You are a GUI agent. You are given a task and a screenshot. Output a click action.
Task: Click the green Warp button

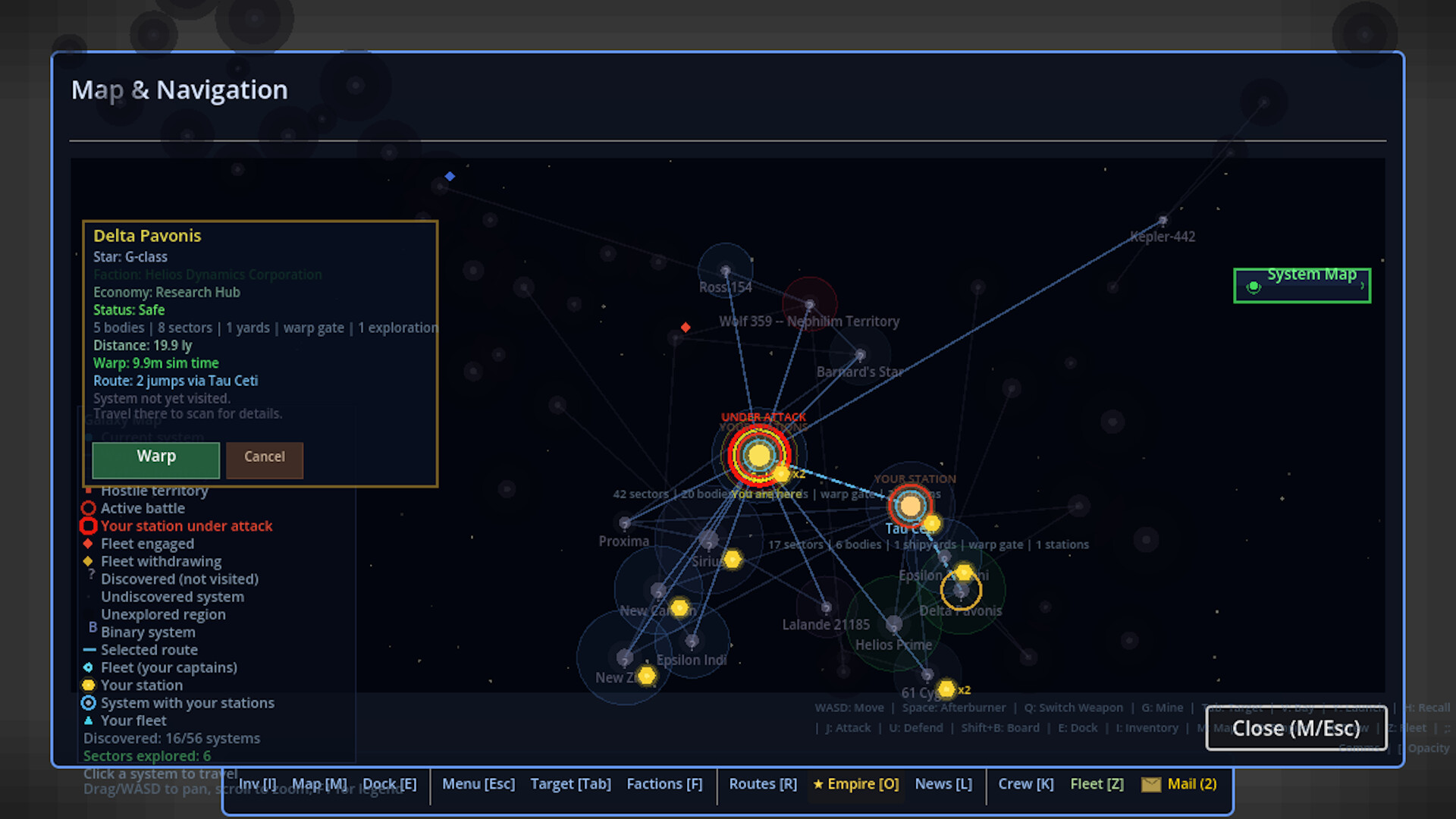pos(156,460)
